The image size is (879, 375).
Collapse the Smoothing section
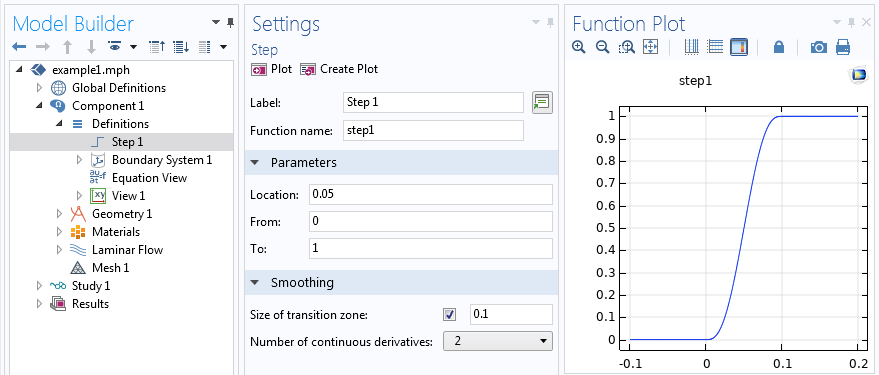tap(255, 283)
